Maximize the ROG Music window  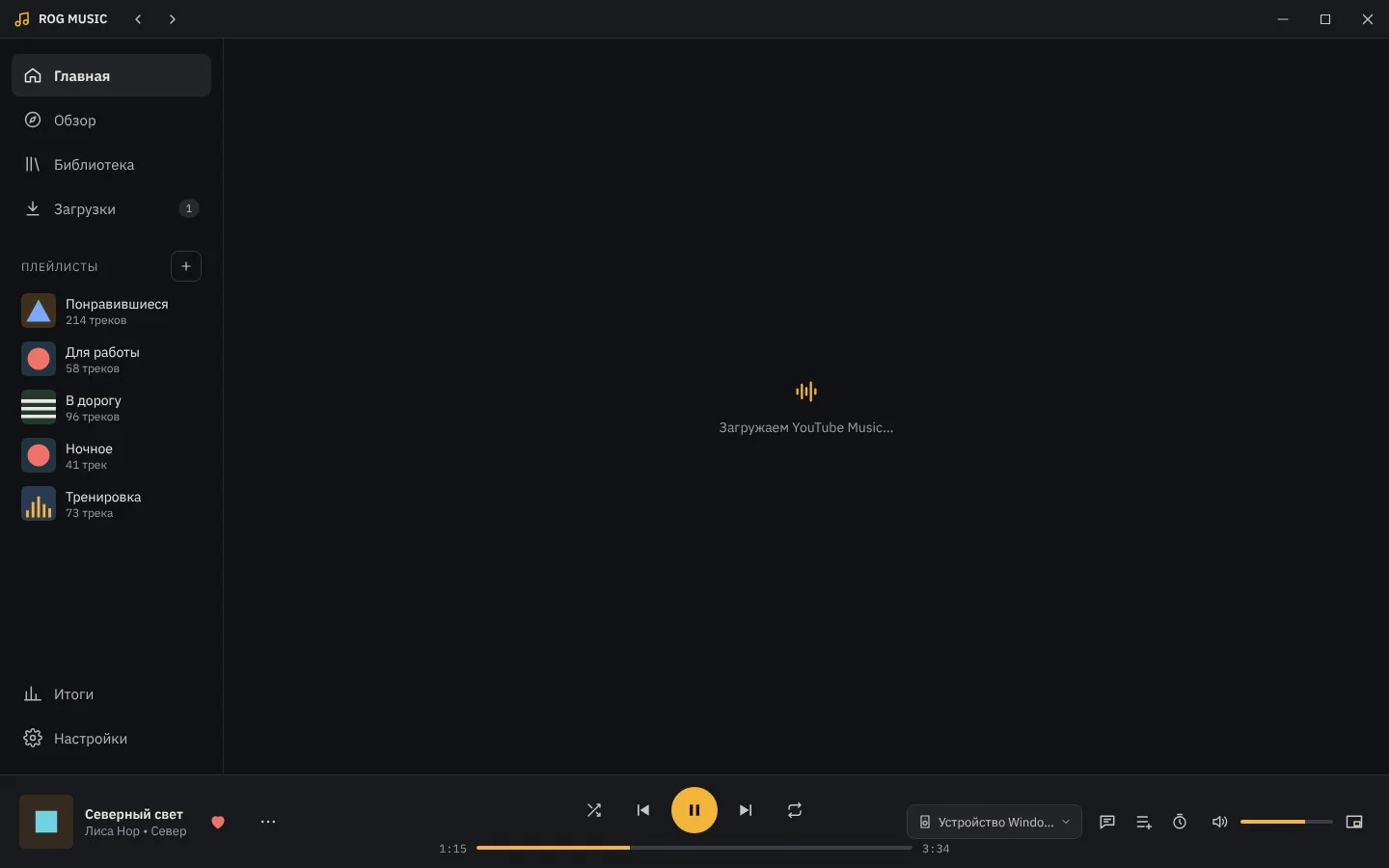click(x=1325, y=19)
